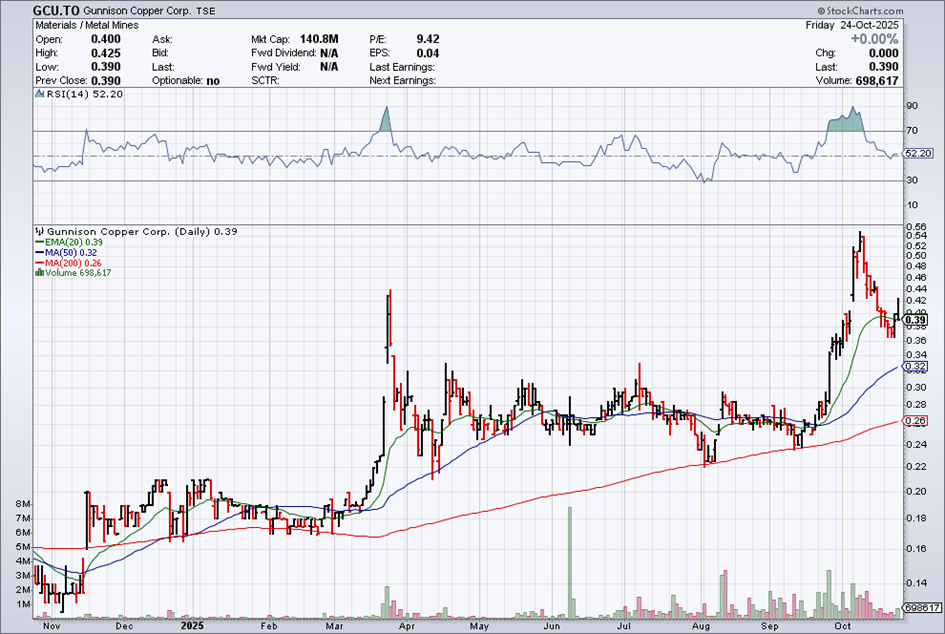Click the 8M volume axis label
The image size is (945, 634).
[x=23, y=504]
